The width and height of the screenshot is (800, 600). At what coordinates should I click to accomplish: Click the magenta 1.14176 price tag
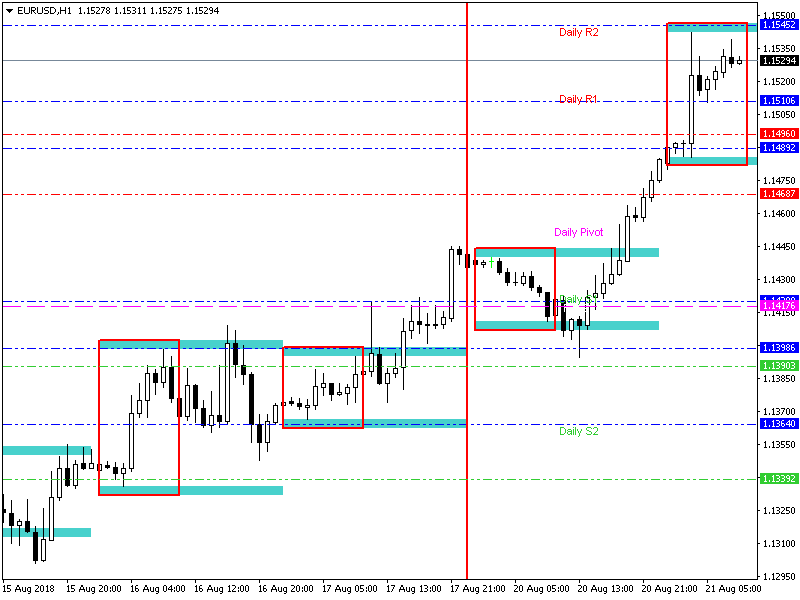point(779,307)
